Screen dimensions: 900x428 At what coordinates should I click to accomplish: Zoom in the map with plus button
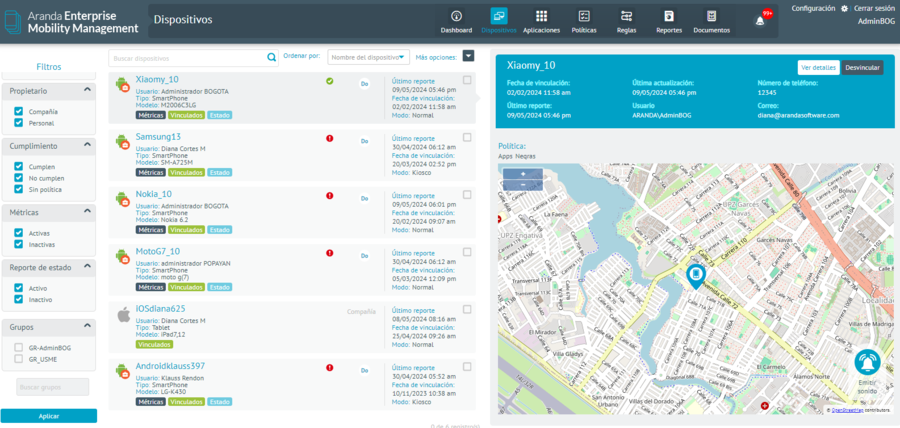click(x=522, y=173)
